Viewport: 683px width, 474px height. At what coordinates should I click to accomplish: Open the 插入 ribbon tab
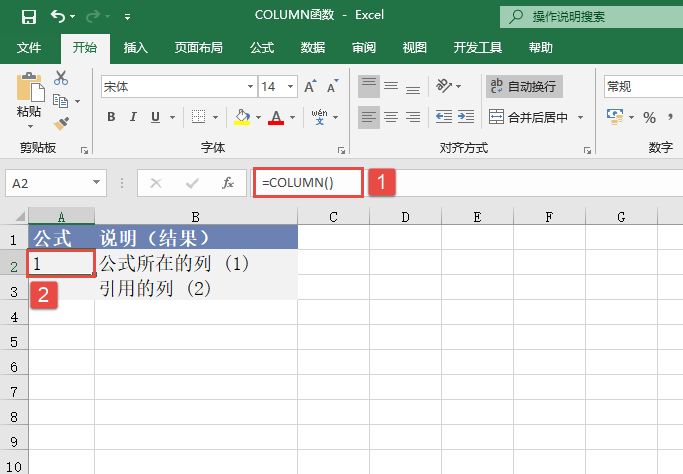[x=136, y=47]
